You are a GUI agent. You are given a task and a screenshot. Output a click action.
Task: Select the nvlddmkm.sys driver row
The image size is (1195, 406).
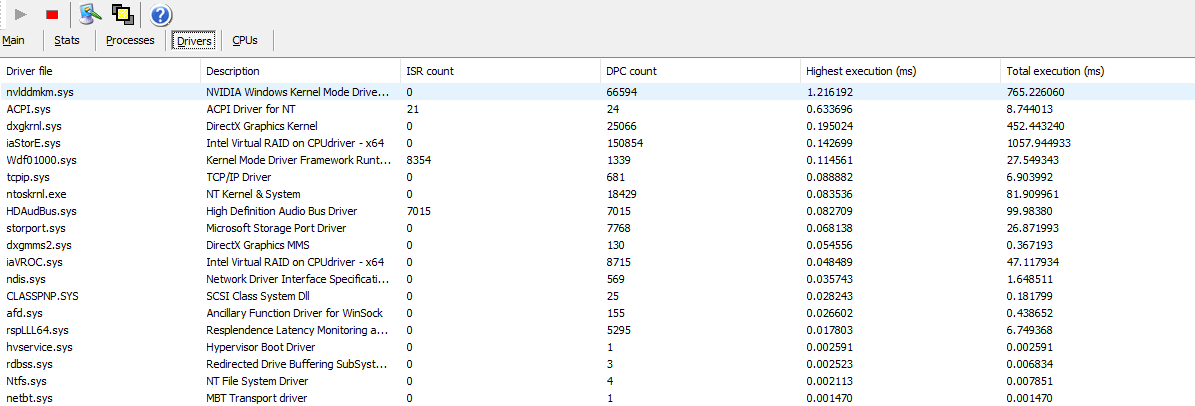[40, 92]
